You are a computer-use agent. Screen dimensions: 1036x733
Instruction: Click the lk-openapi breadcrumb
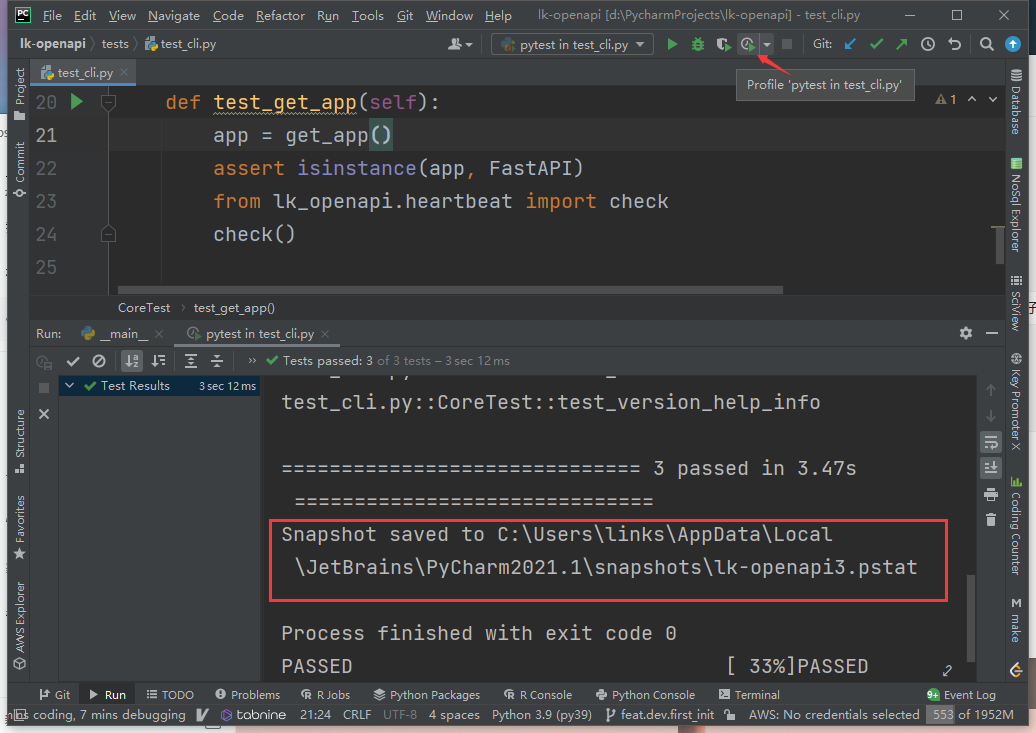point(52,44)
